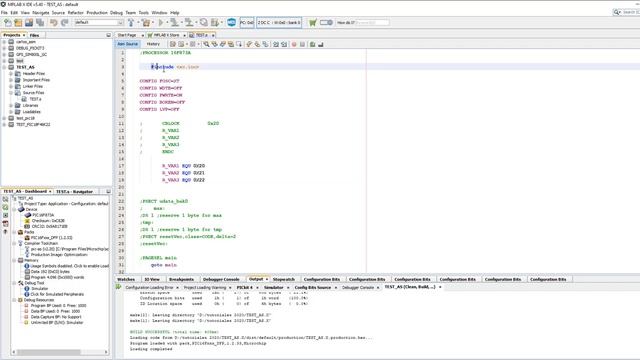
Task: Switch to Config Bits Source output tab
Action: coord(313,287)
